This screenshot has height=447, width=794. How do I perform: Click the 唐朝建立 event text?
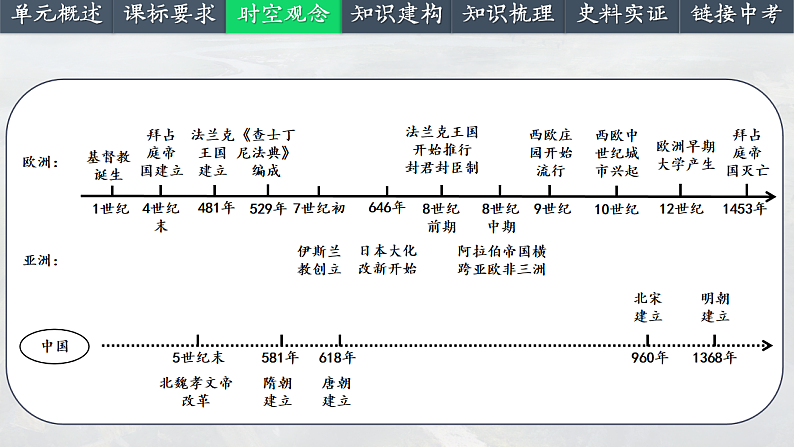coord(336,391)
